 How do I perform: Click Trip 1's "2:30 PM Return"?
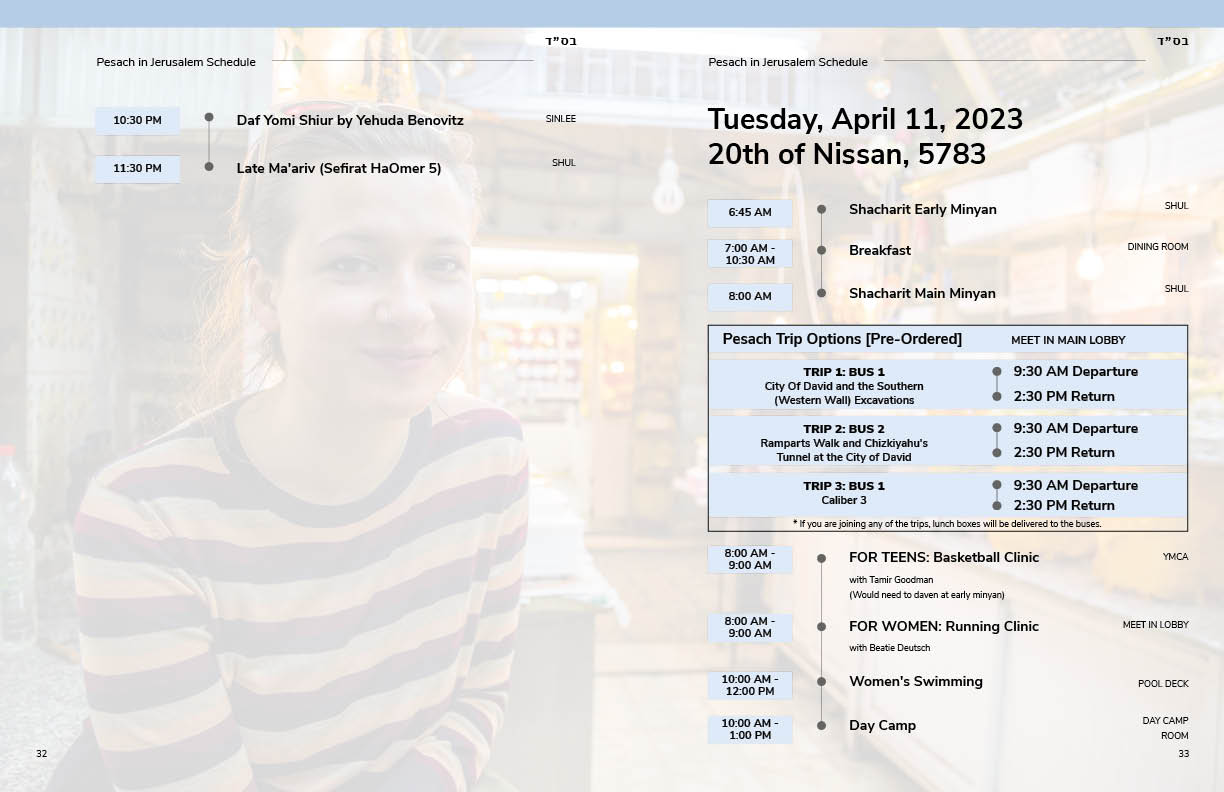click(1064, 396)
